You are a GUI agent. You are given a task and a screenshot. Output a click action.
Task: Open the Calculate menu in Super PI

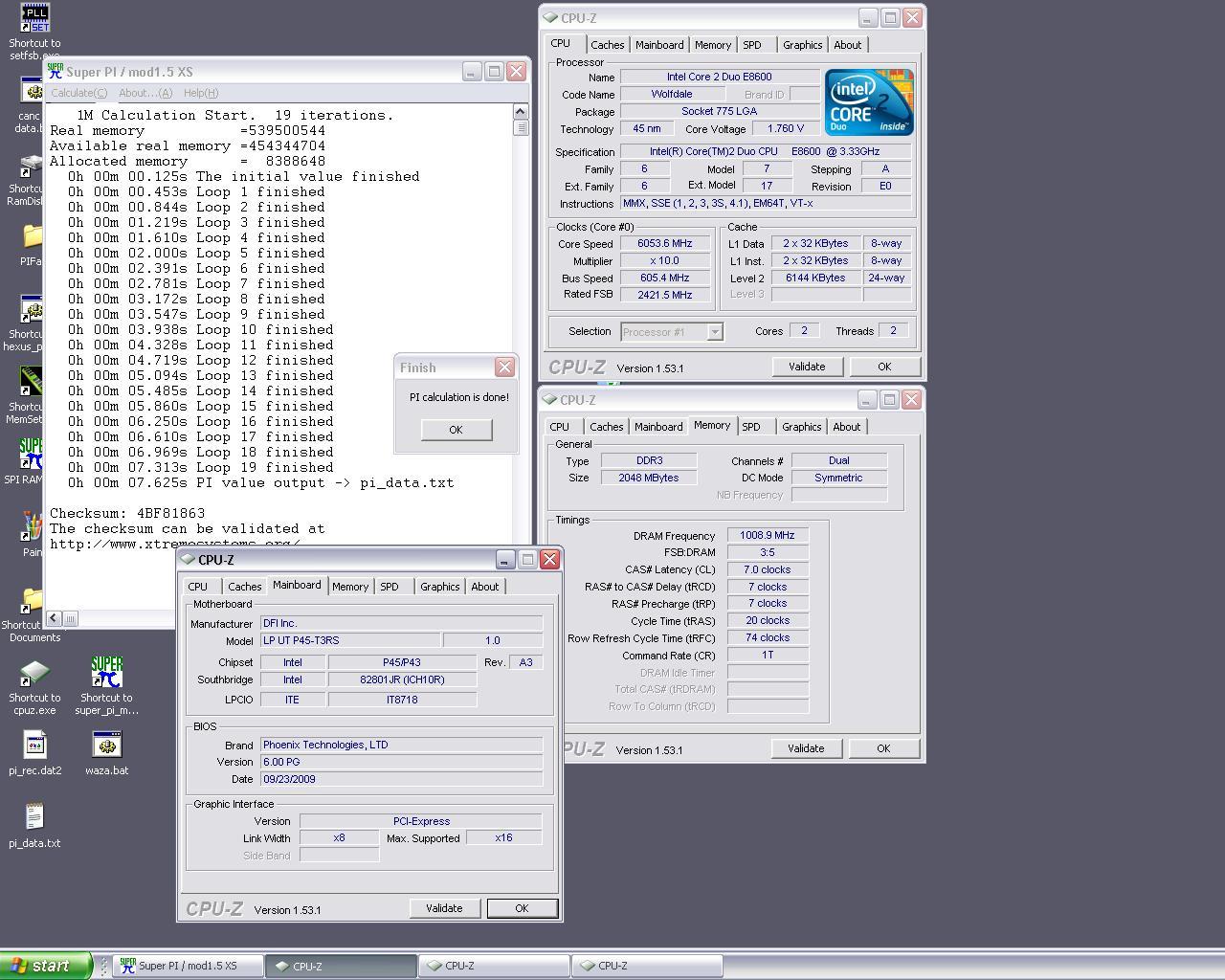(78, 93)
